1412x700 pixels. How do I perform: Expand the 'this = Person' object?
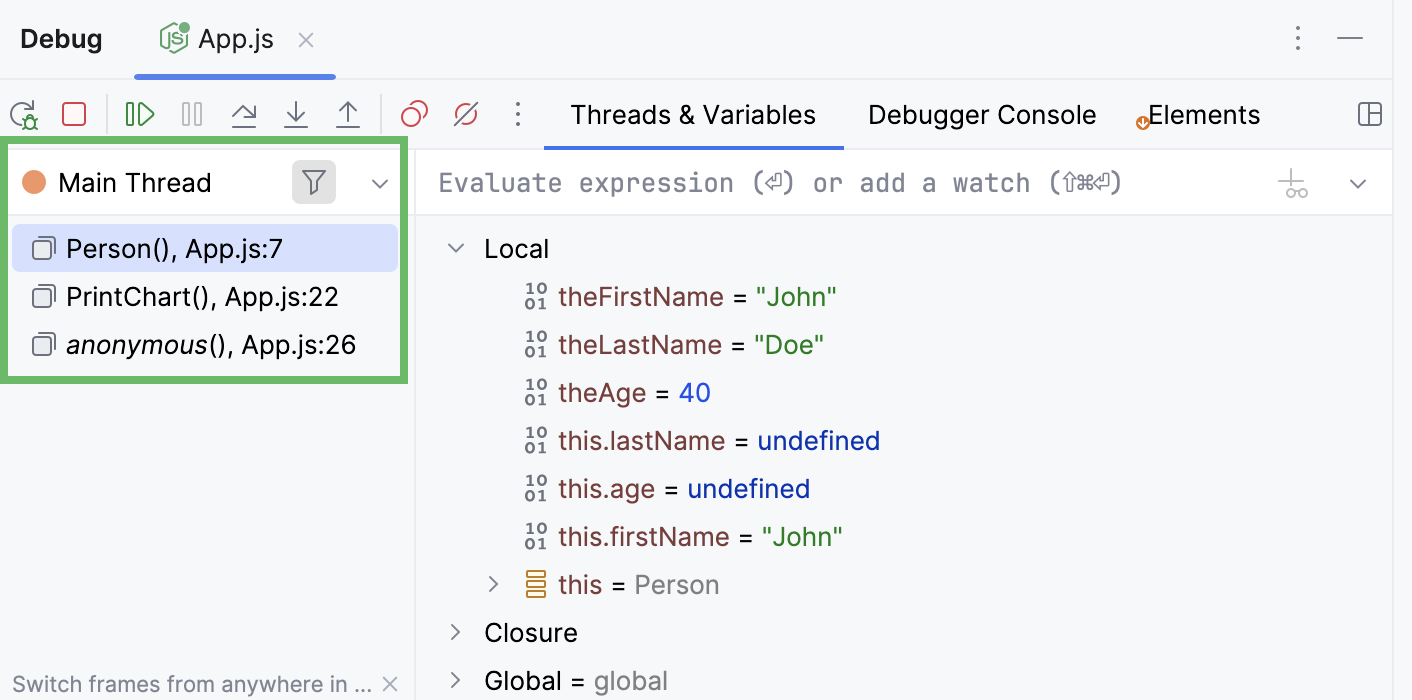click(x=493, y=585)
